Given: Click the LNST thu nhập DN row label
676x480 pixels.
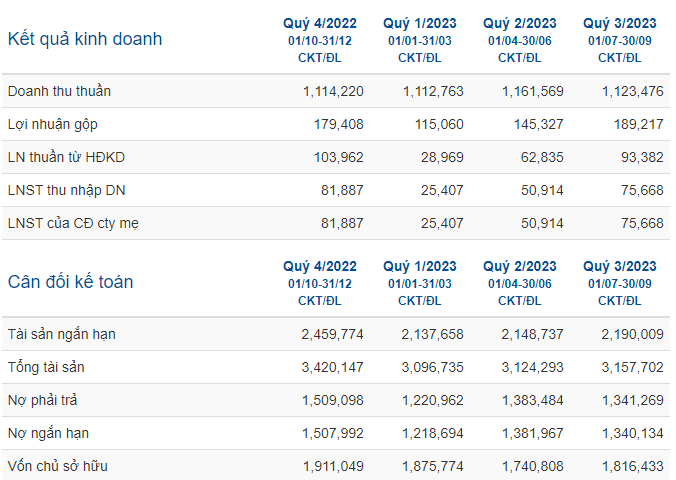Looking at the screenshot, I should (x=66, y=190).
